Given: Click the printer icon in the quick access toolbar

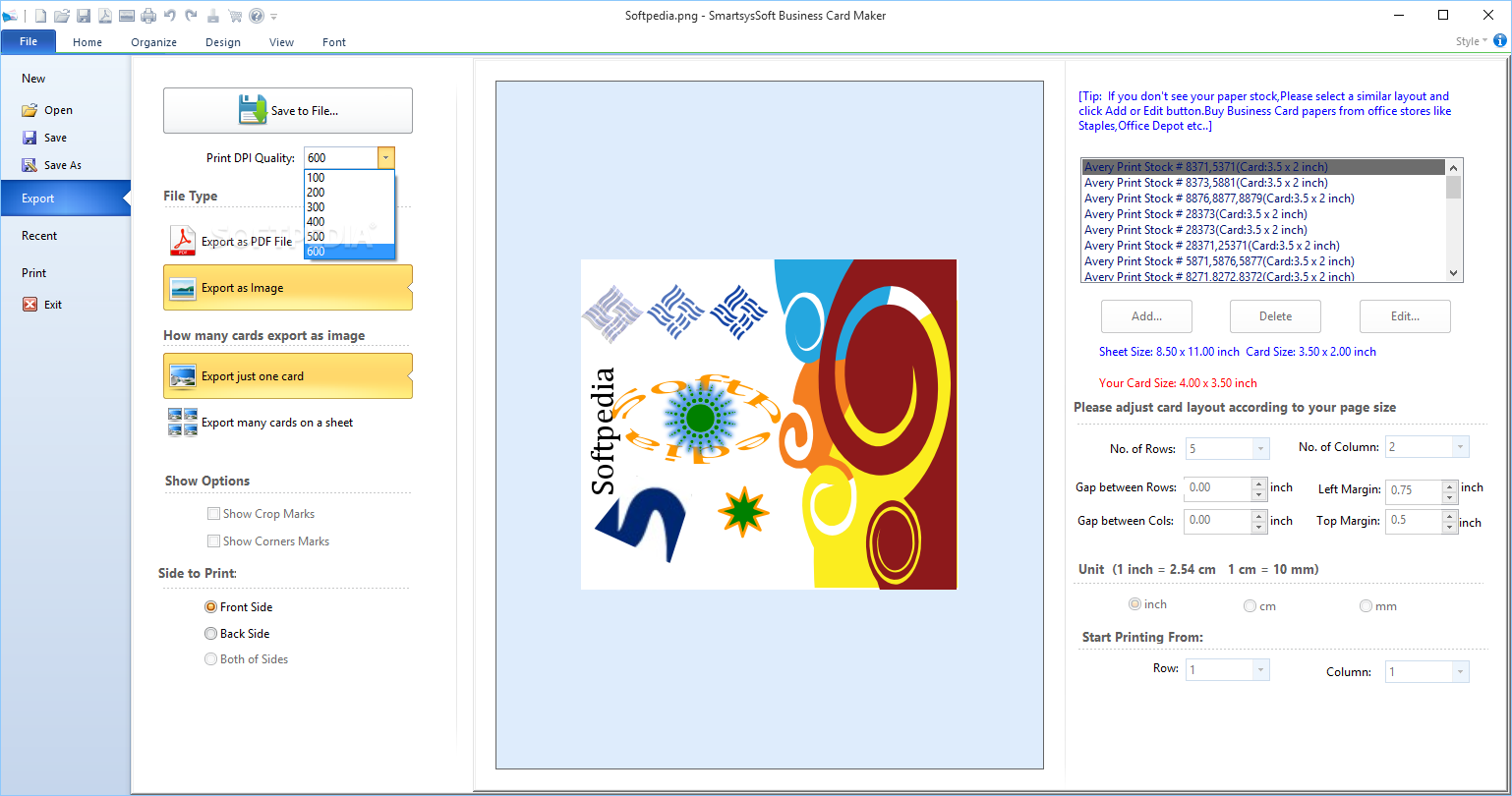Looking at the screenshot, I should tap(148, 15).
